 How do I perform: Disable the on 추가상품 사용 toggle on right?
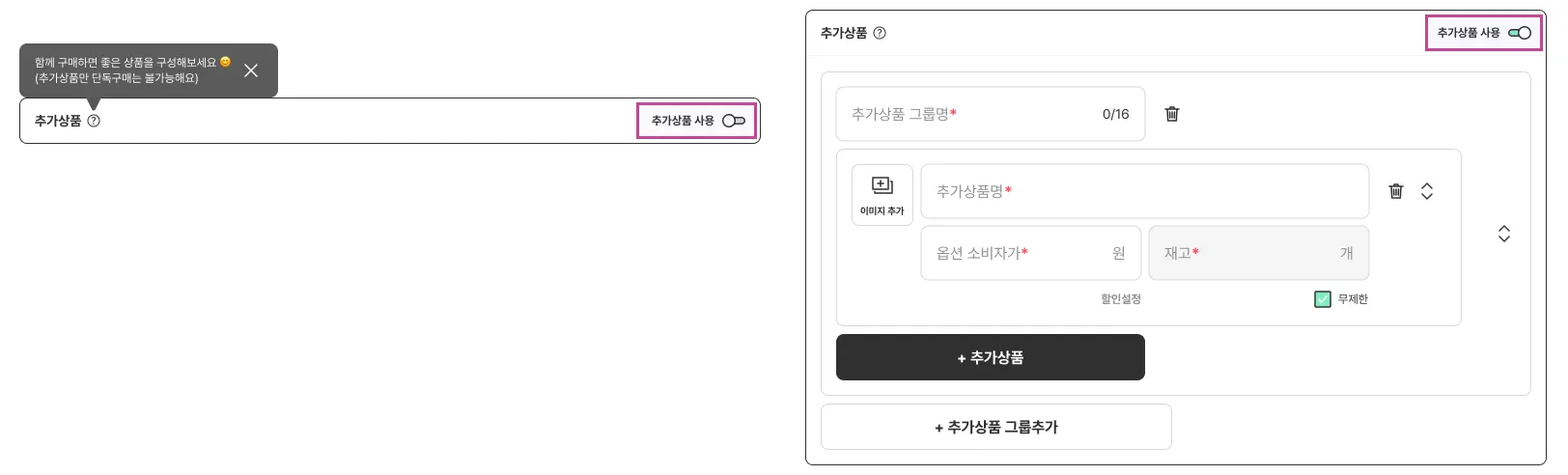pyautogui.click(x=1520, y=33)
